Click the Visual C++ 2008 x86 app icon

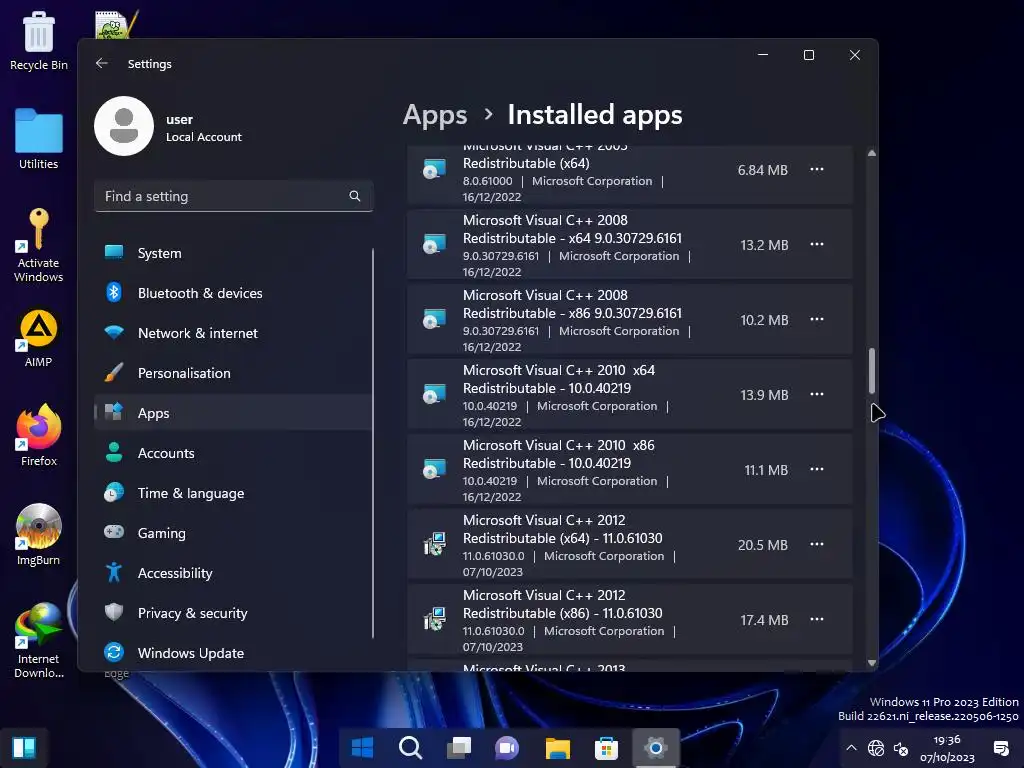(x=434, y=319)
